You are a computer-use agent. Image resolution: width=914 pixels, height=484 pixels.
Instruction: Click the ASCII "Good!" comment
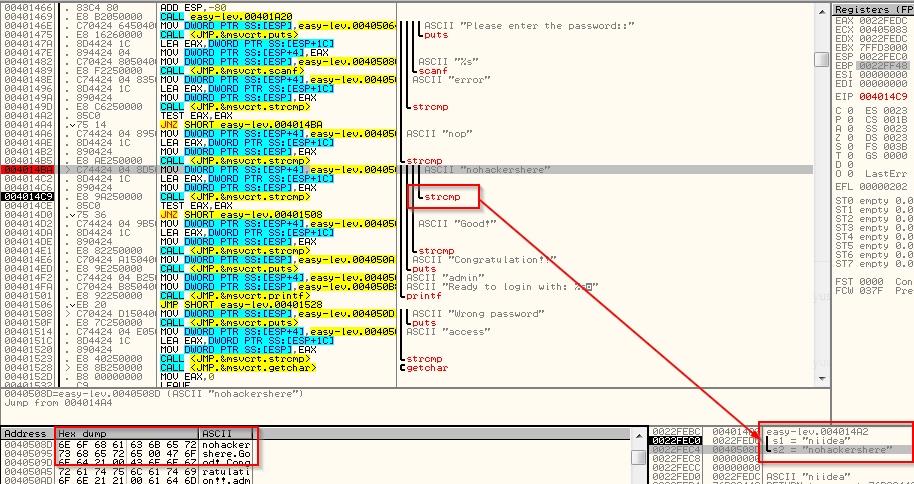(457, 223)
